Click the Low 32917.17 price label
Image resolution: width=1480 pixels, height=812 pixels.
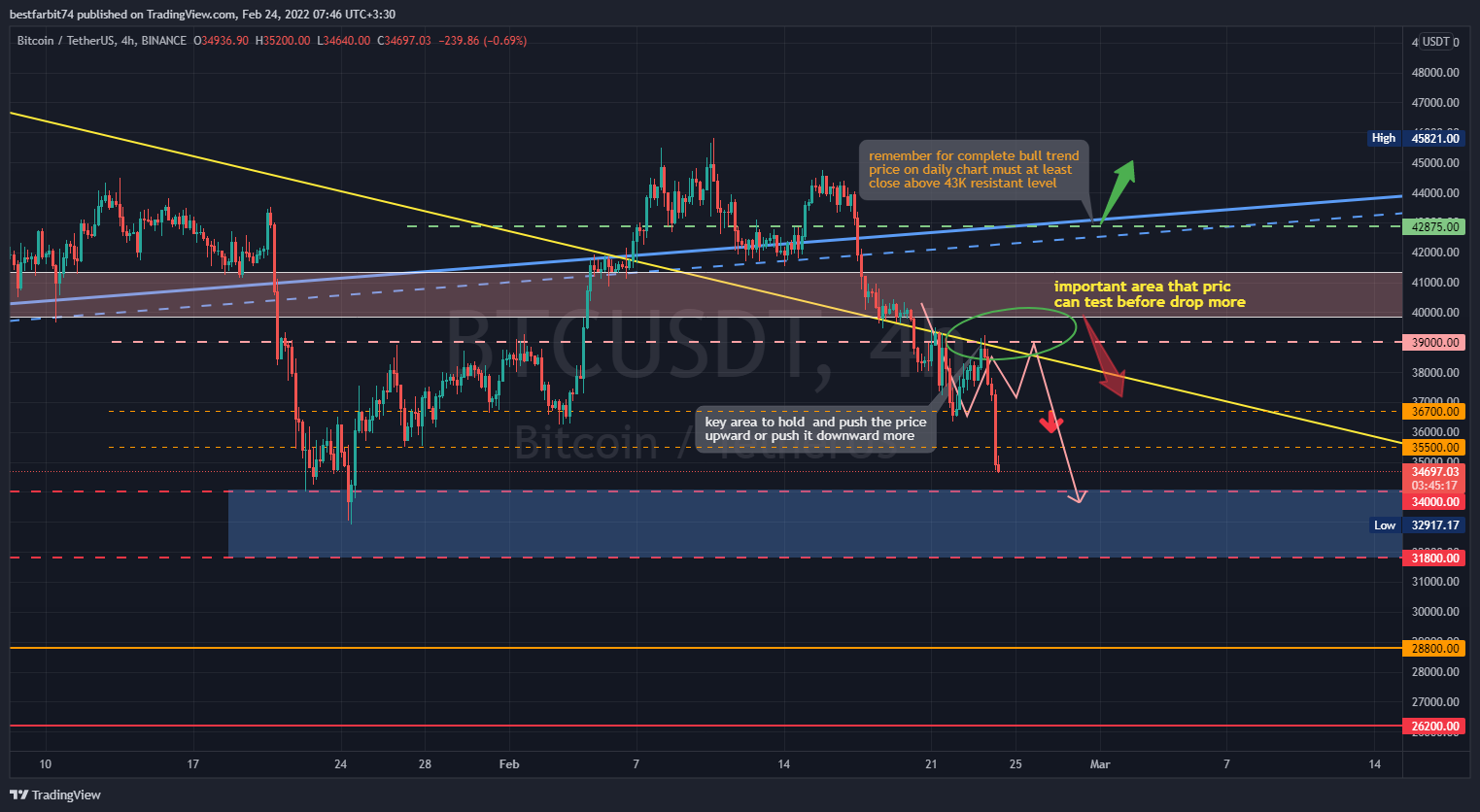[x=1416, y=525]
